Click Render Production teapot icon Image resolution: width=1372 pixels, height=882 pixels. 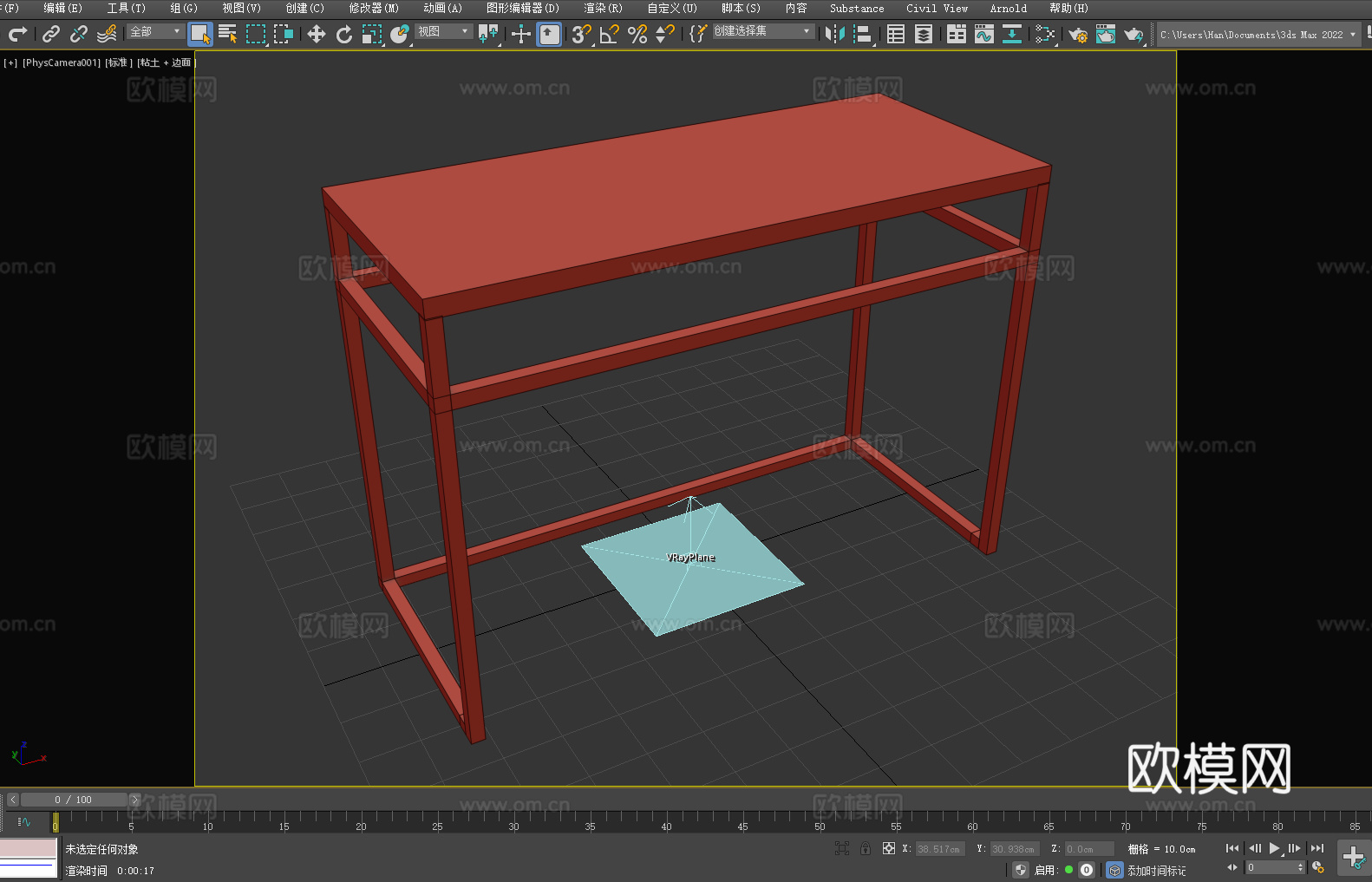pyautogui.click(x=1134, y=34)
